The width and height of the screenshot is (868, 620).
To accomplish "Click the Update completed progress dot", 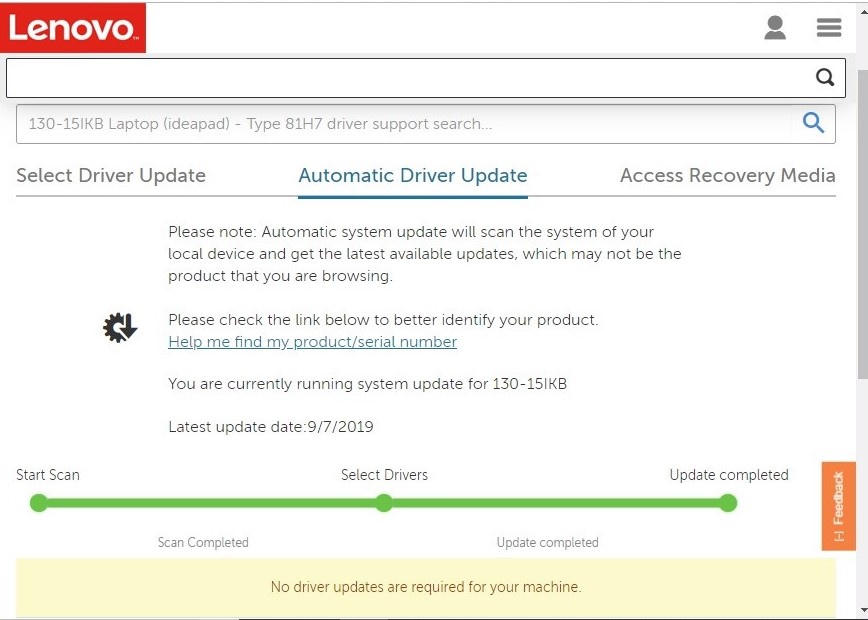I will tap(728, 503).
